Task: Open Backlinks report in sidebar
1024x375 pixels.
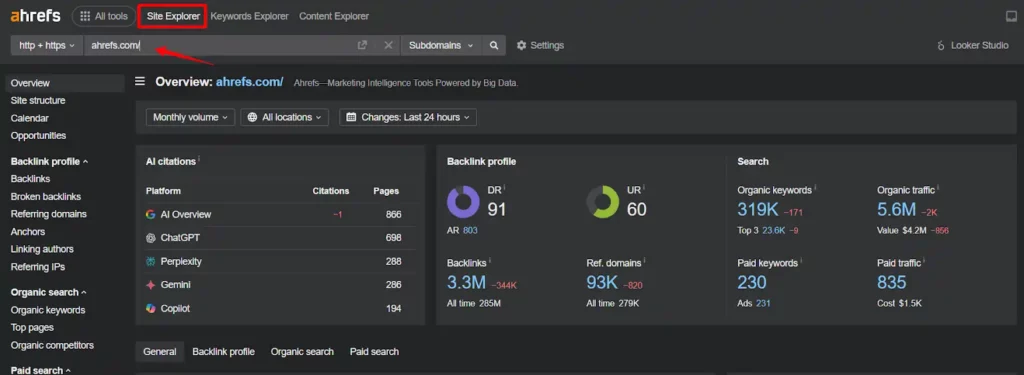Action: [30, 178]
